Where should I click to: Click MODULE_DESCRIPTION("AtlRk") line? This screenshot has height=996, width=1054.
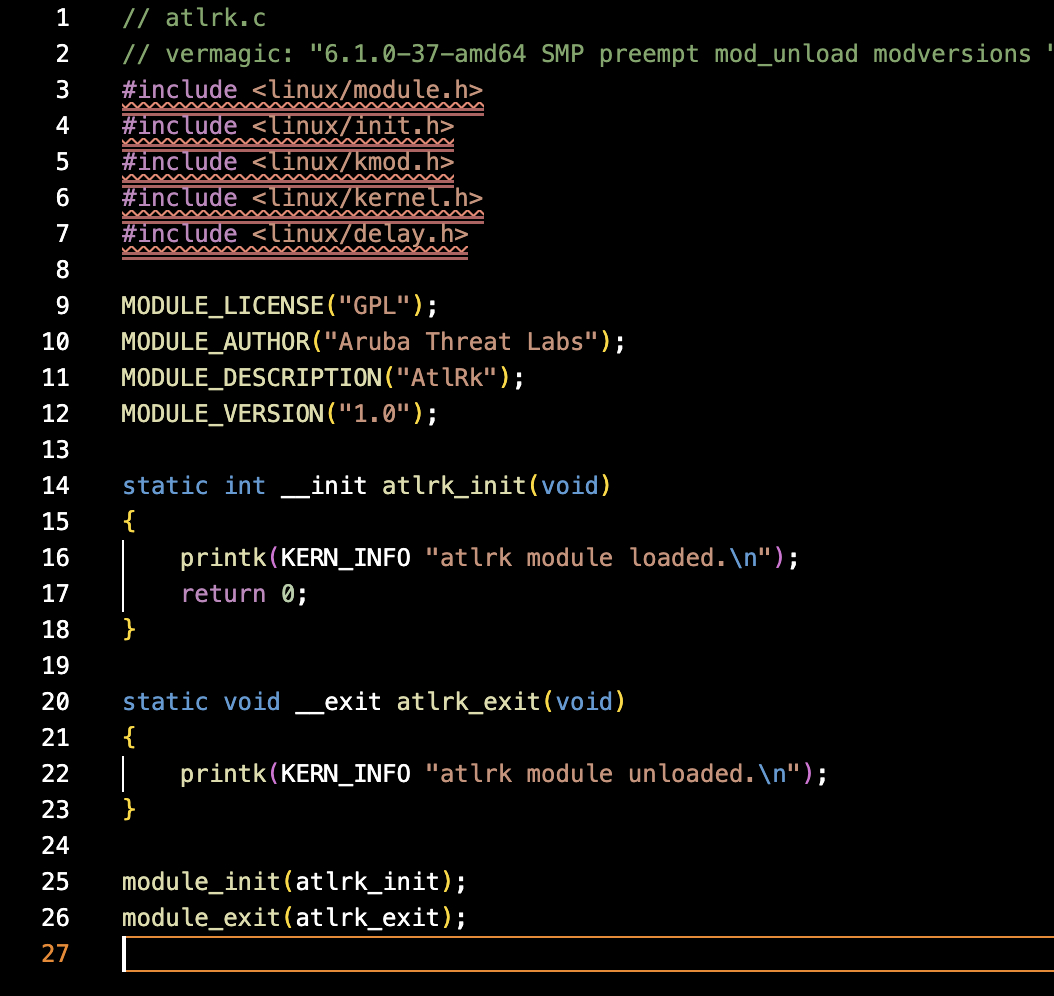pyautogui.click(x=323, y=378)
